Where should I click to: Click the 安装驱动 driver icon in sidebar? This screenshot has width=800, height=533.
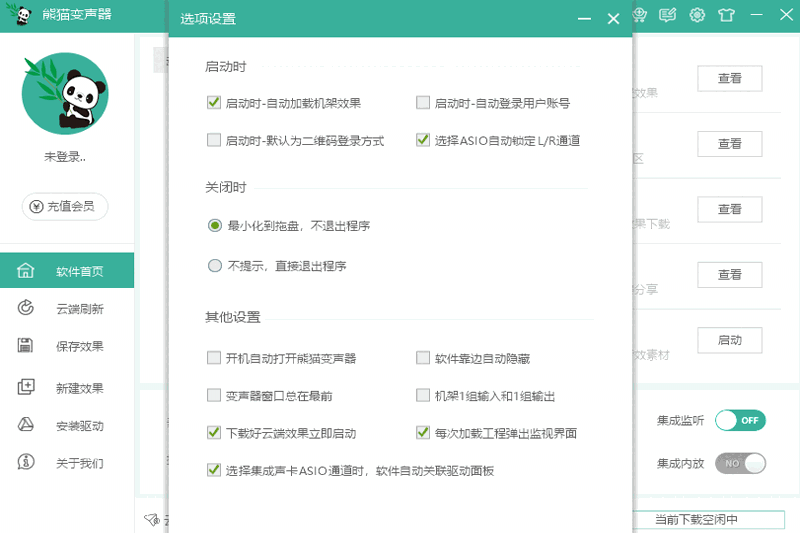27,426
